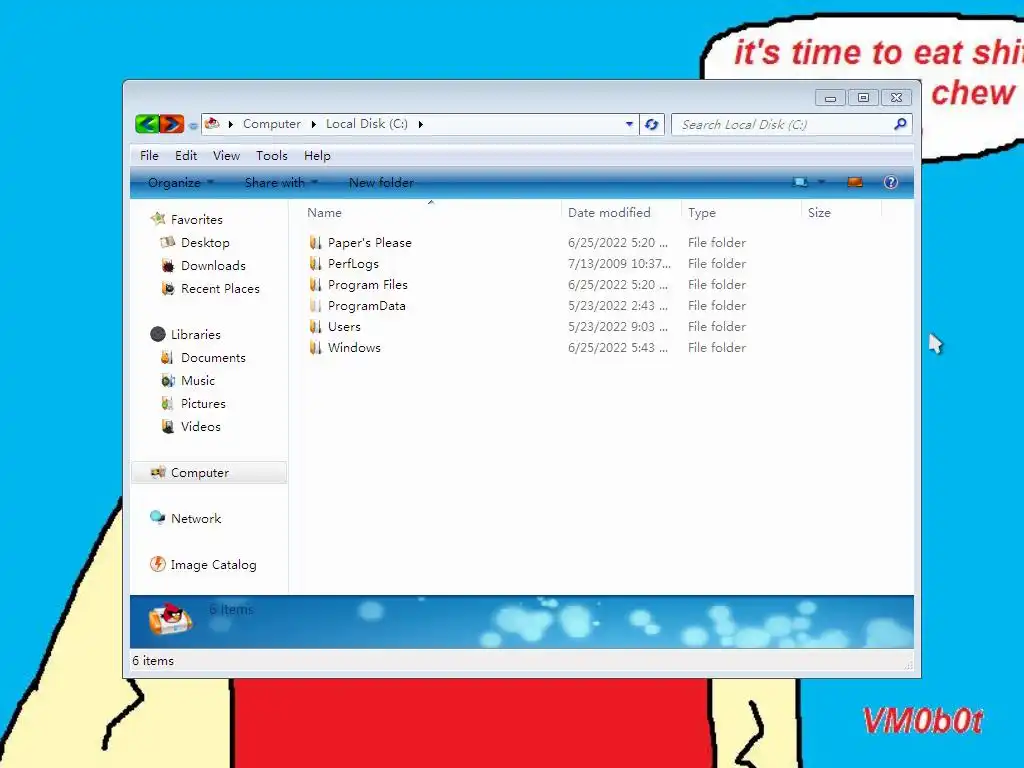Image resolution: width=1024 pixels, height=768 pixels.
Task: Click the 6 items status bar text
Action: pos(153,661)
